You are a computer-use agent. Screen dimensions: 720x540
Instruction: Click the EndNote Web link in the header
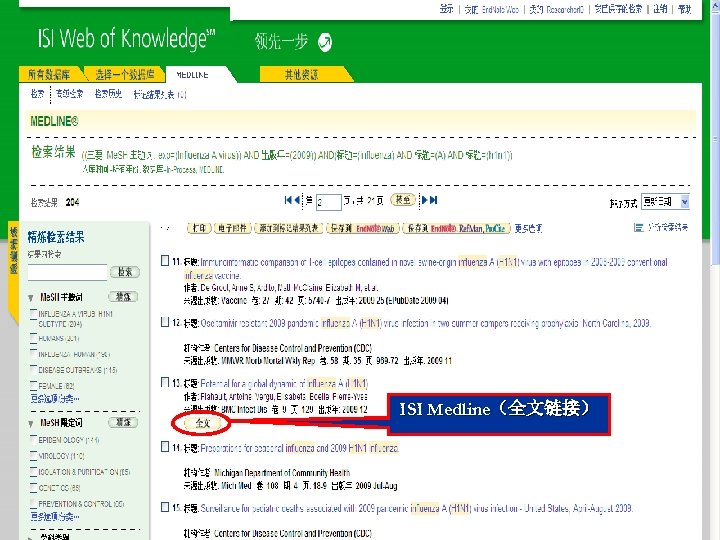(492, 9)
